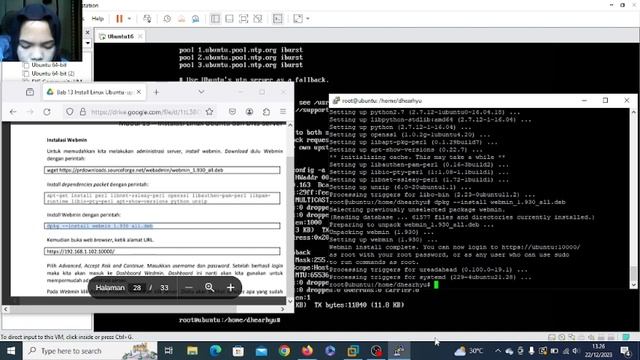Switch to Unity mode icon
Viewport: 640px width, 360px height.
tap(258, 19)
